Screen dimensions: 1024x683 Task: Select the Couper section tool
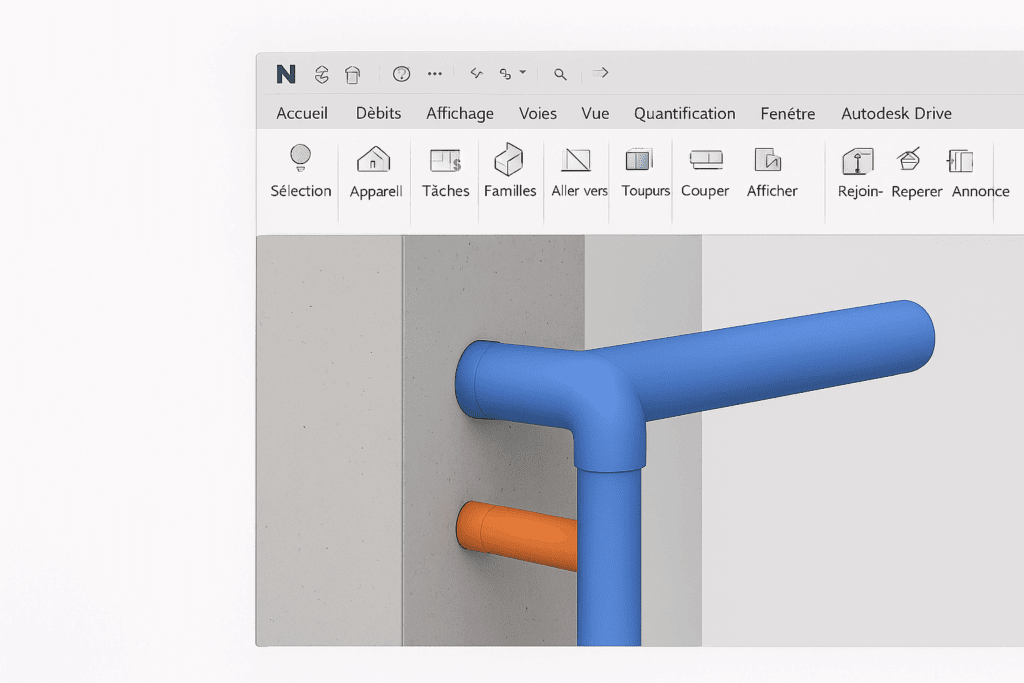pyautogui.click(x=705, y=159)
